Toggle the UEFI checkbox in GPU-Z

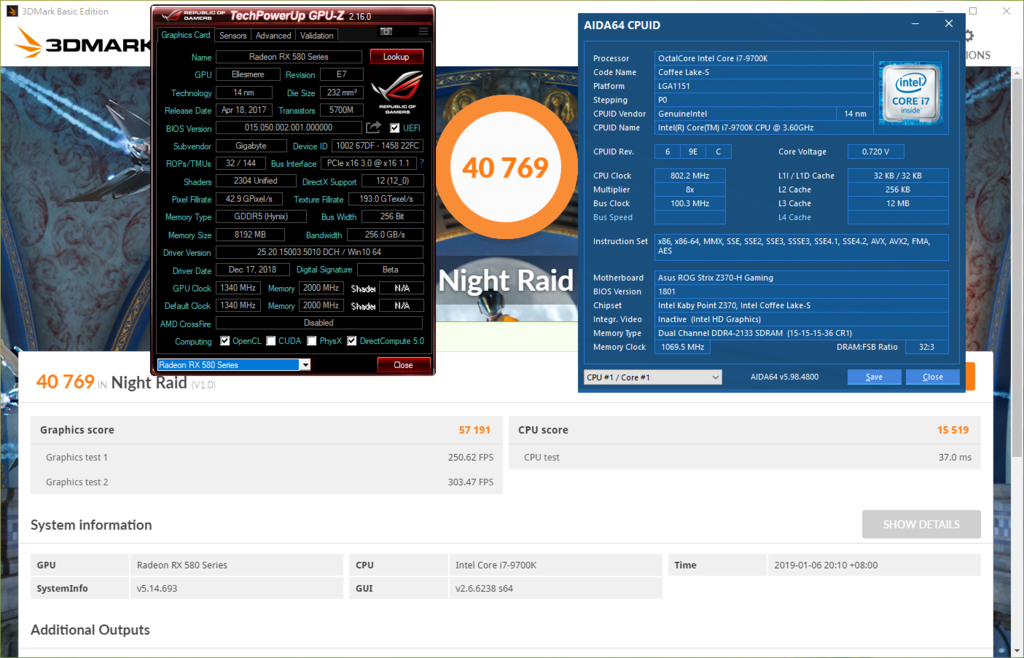tap(394, 128)
